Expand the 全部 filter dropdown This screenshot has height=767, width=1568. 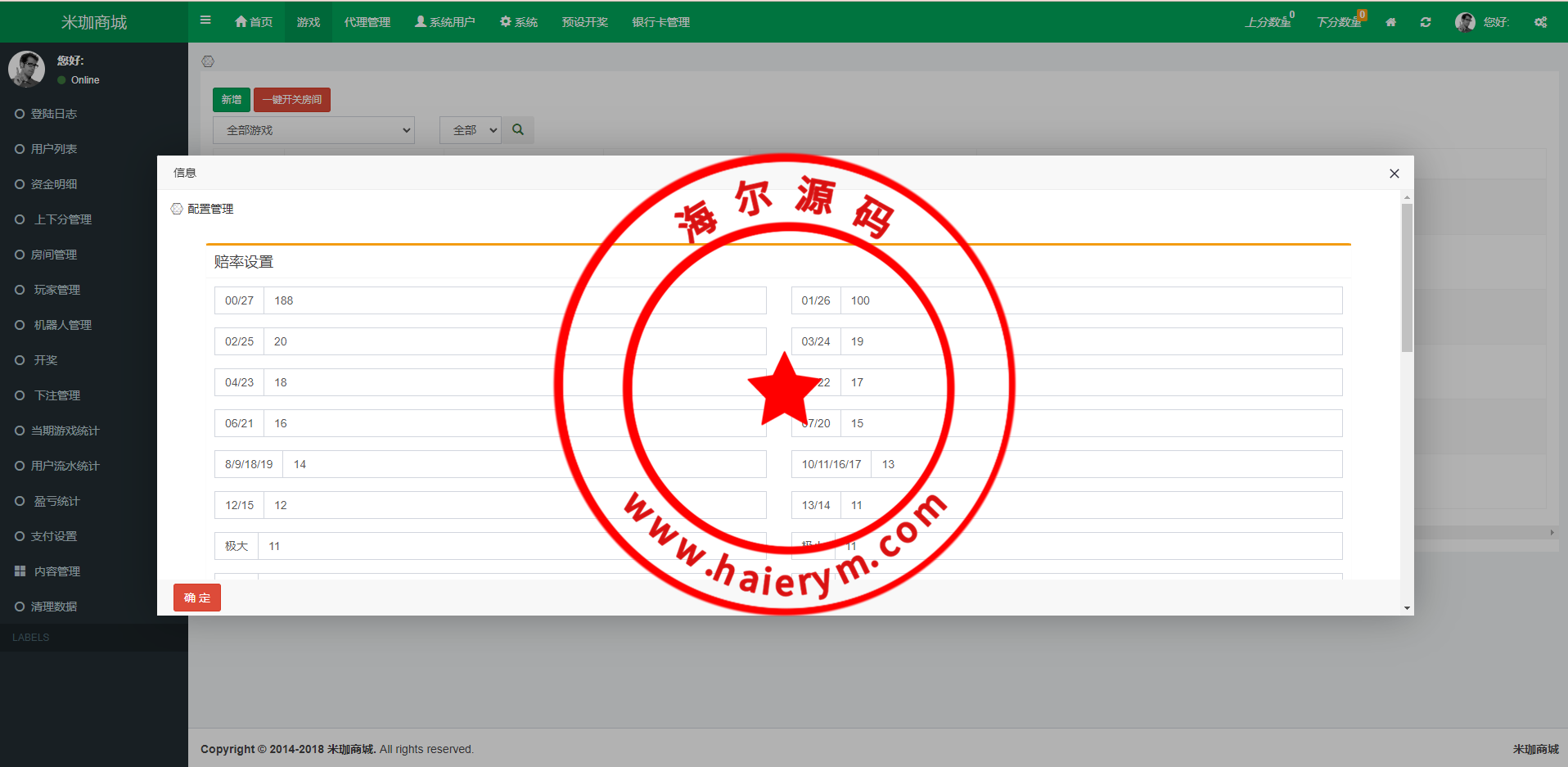click(x=471, y=130)
